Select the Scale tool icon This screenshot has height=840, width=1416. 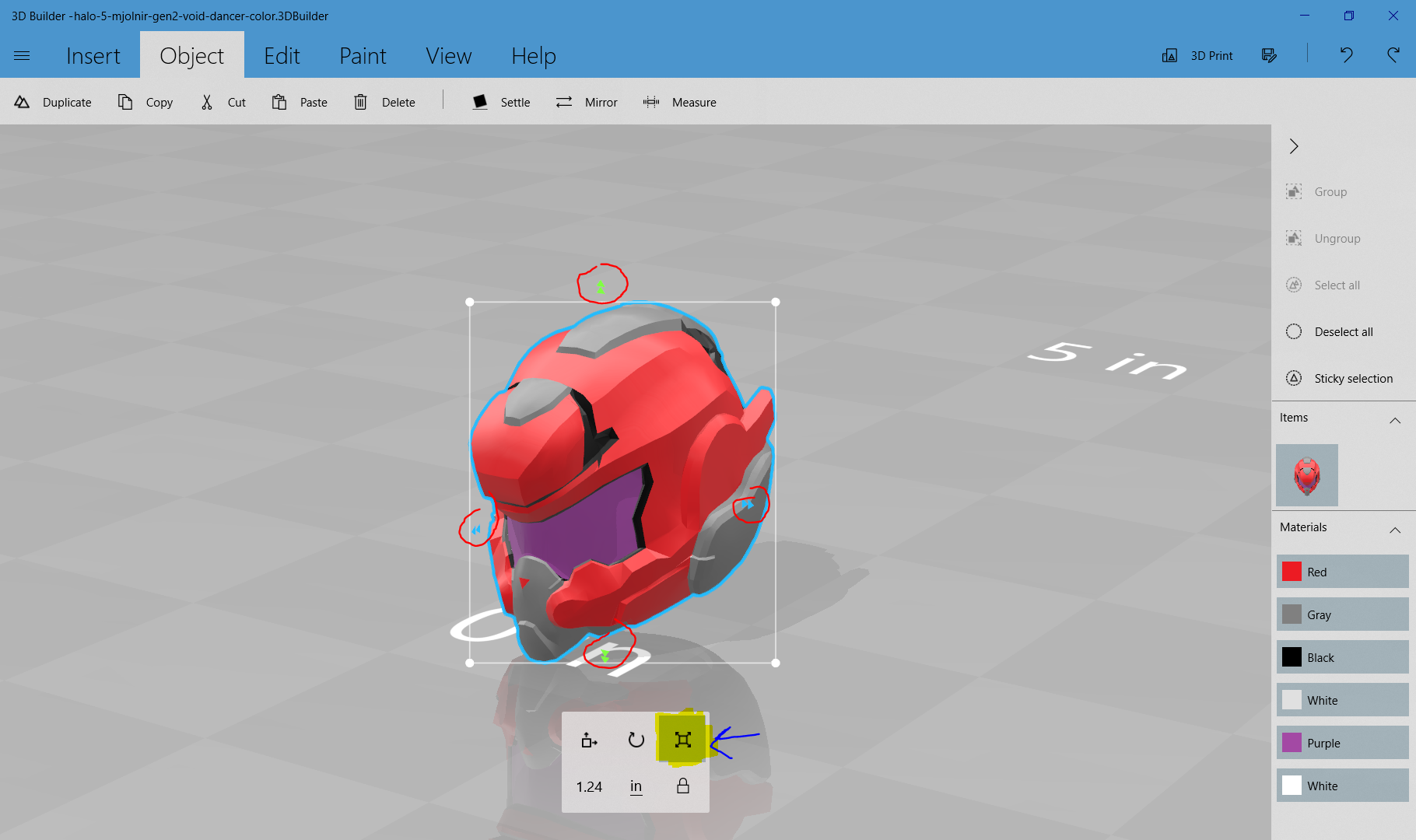click(682, 740)
